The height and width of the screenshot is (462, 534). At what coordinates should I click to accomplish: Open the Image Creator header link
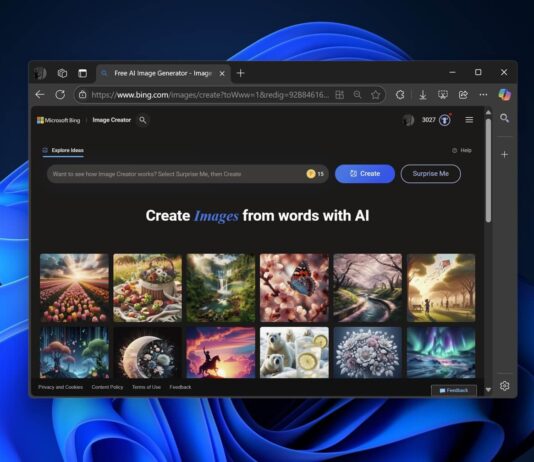(x=112, y=120)
